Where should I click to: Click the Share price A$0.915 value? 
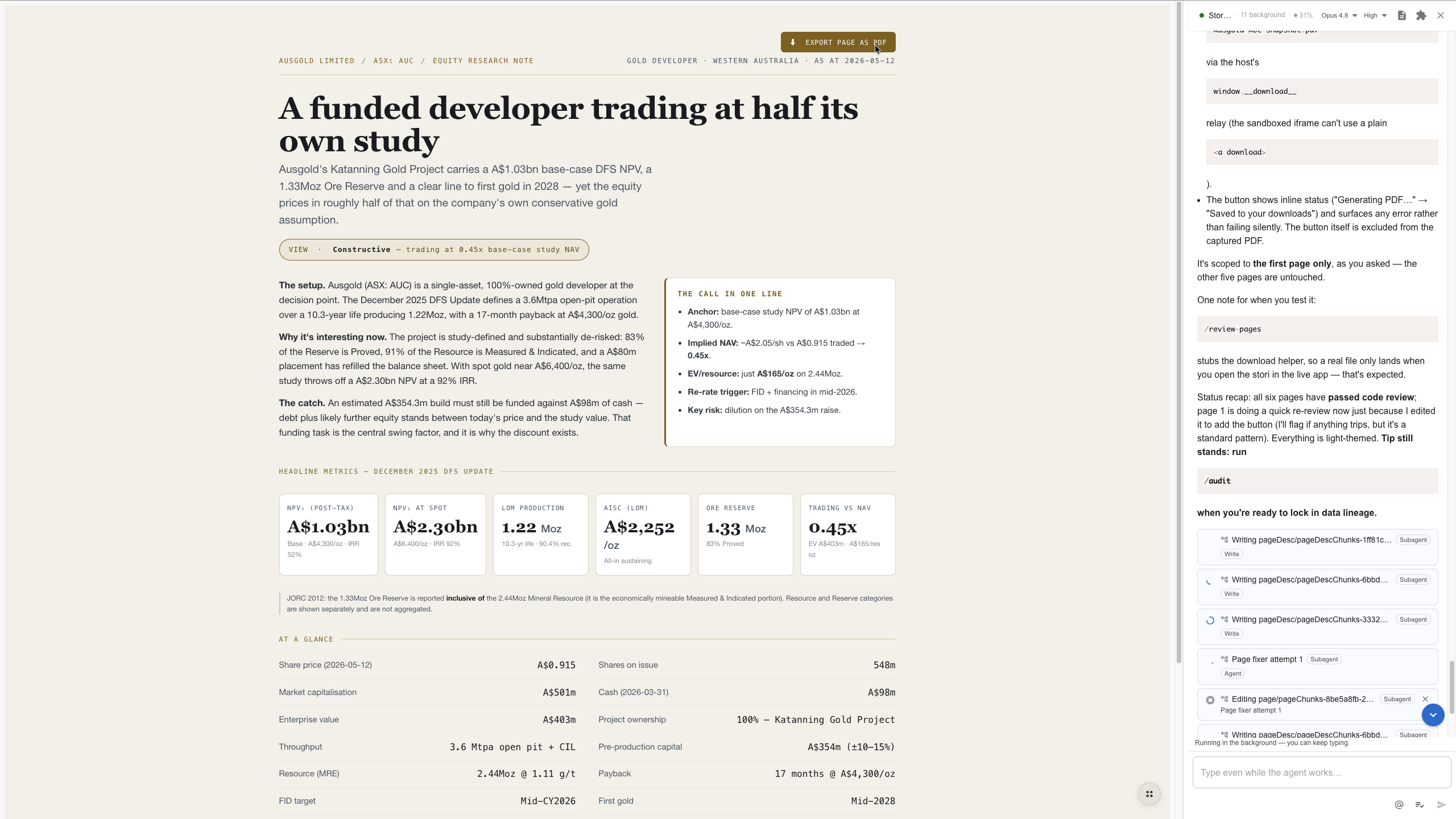click(x=556, y=665)
